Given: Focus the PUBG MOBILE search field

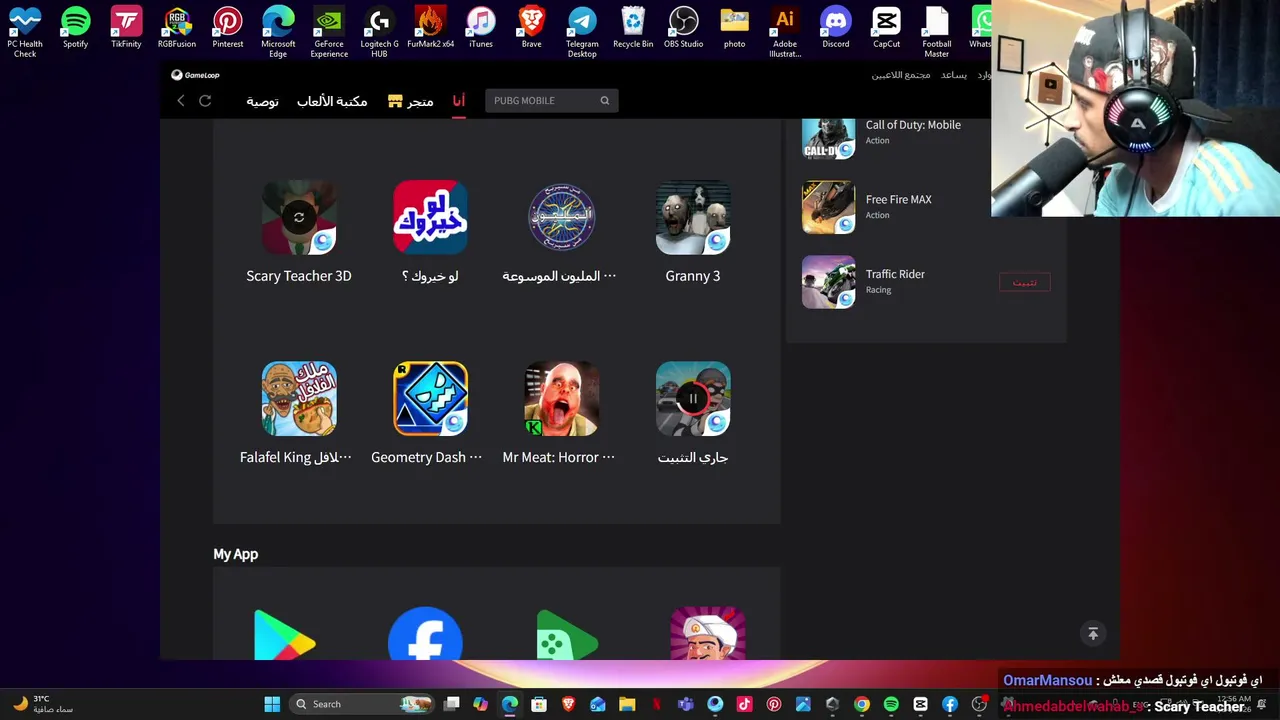Looking at the screenshot, I should pos(551,101).
